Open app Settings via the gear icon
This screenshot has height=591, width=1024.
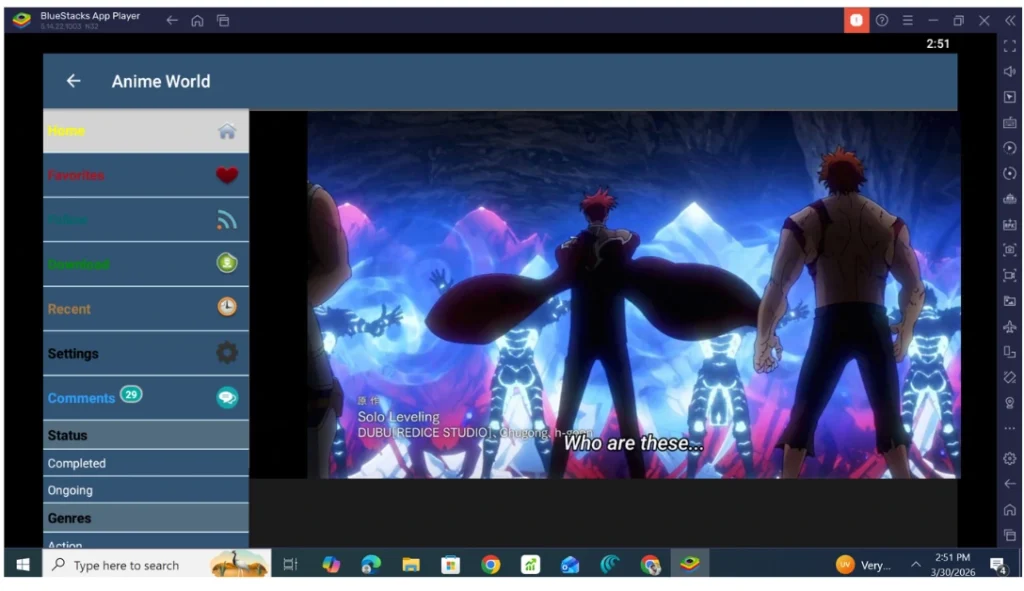(x=225, y=353)
